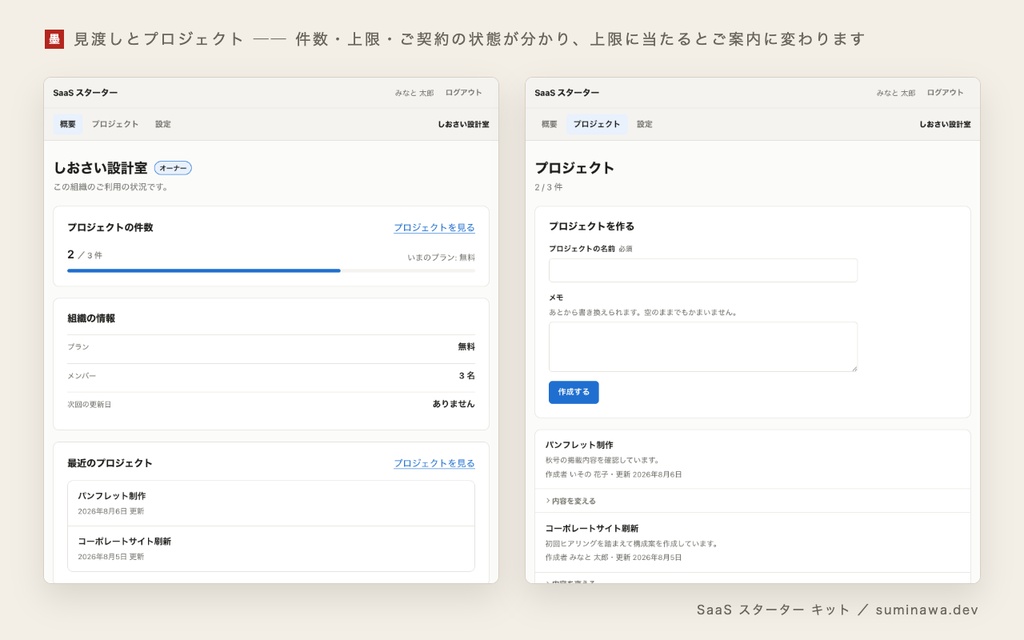Click しおさい設計室 org name in project-list tab bar
Viewport: 1024px width, 640px height.
[944, 124]
